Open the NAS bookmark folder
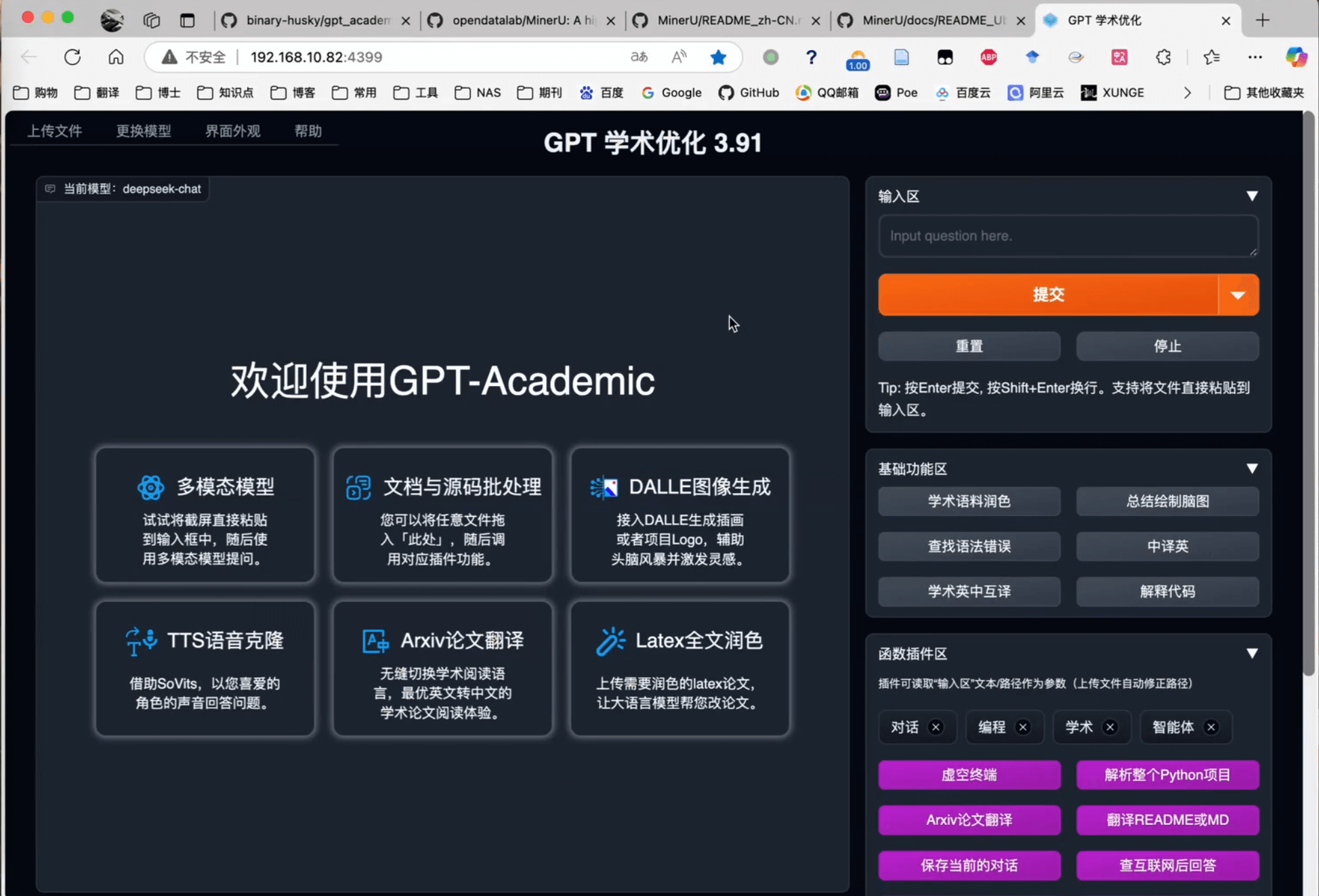 [478, 93]
